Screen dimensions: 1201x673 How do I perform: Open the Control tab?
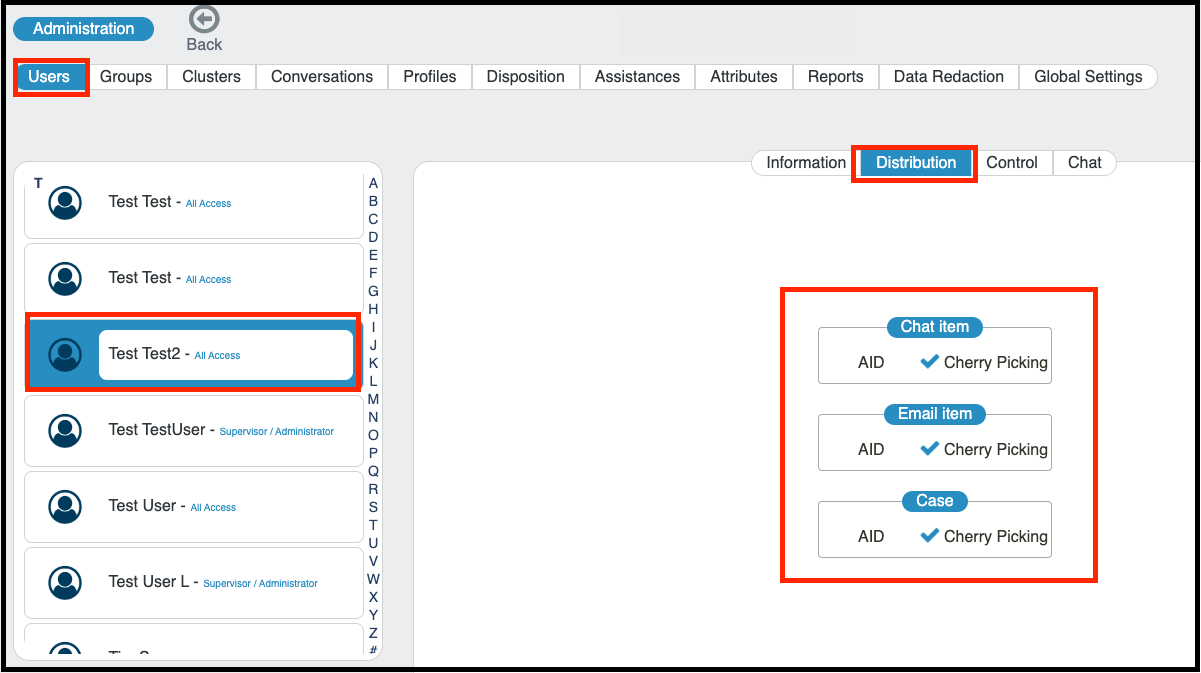pos(1012,162)
